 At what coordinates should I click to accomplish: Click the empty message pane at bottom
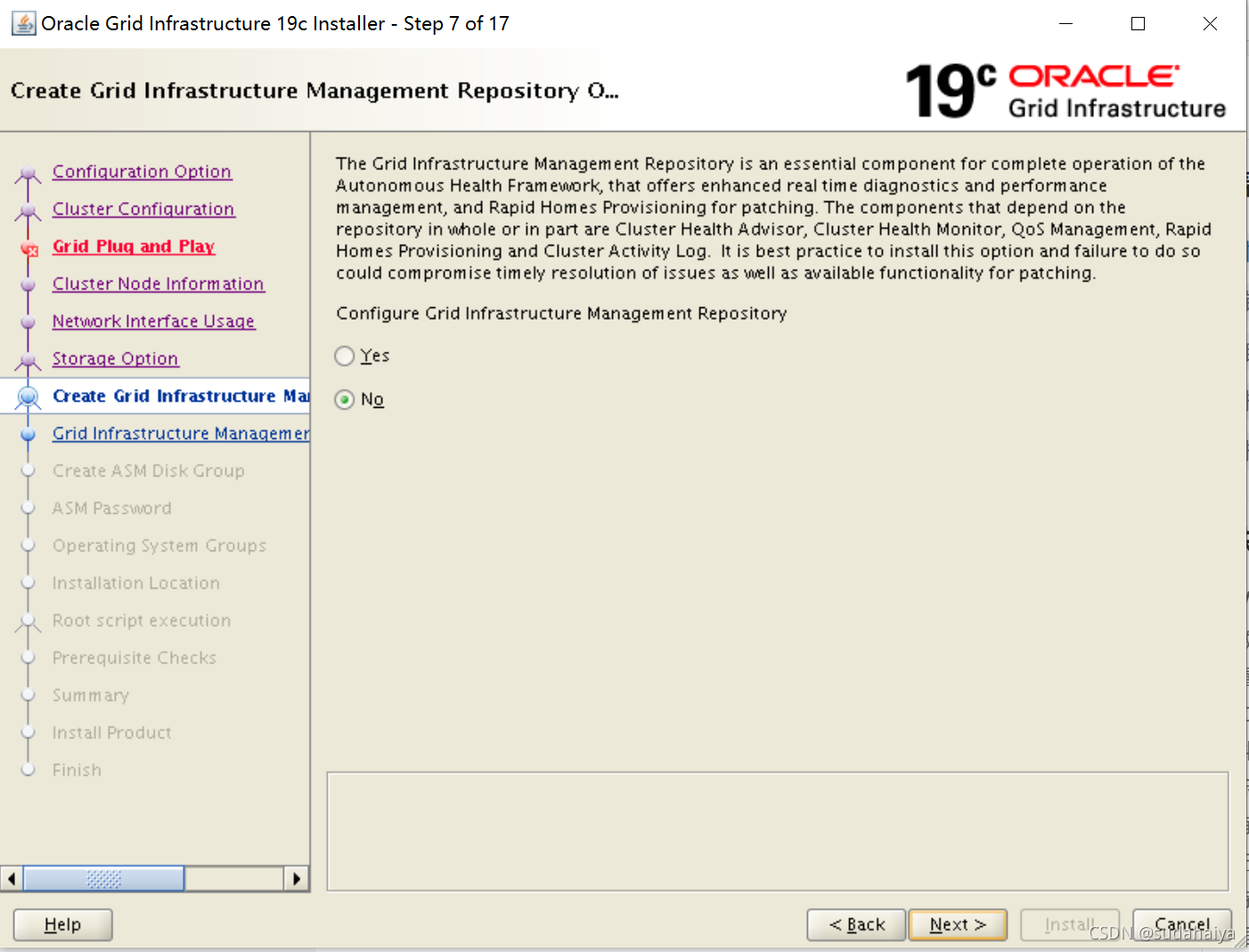(778, 831)
